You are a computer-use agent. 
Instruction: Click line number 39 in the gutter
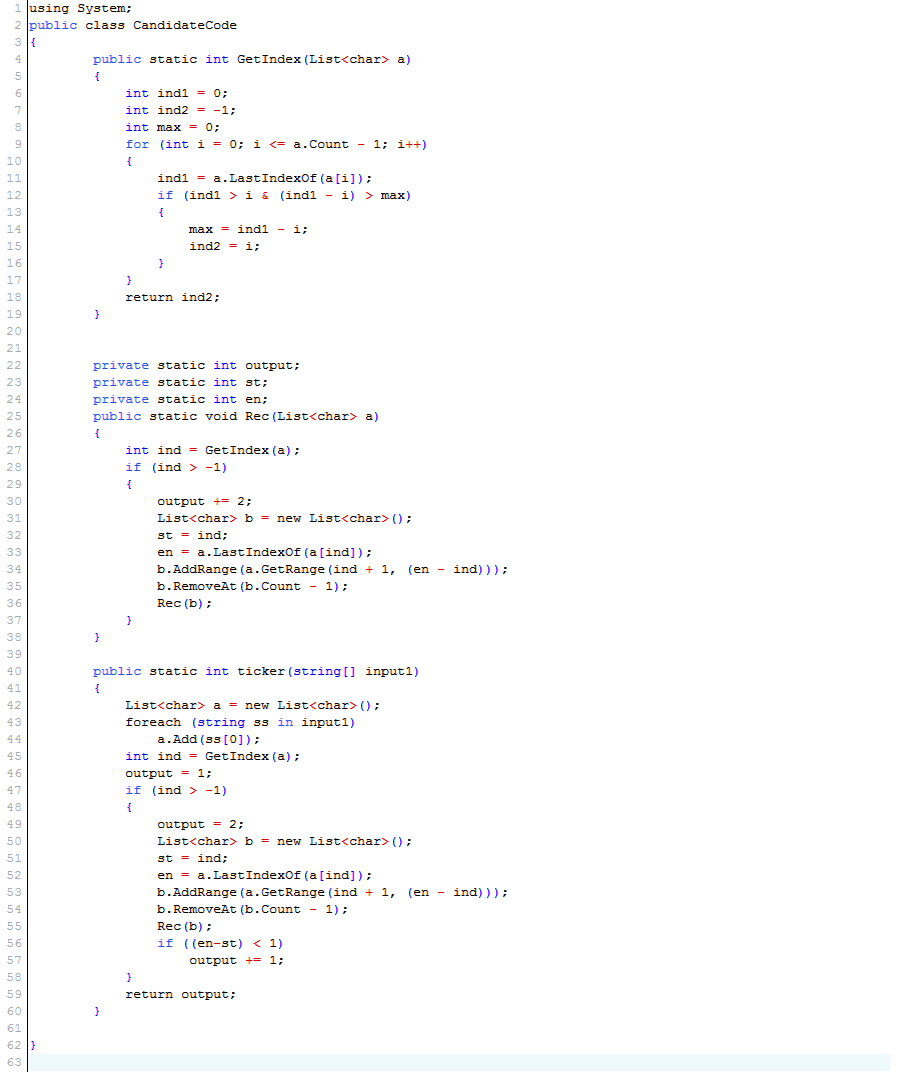[x=13, y=654]
